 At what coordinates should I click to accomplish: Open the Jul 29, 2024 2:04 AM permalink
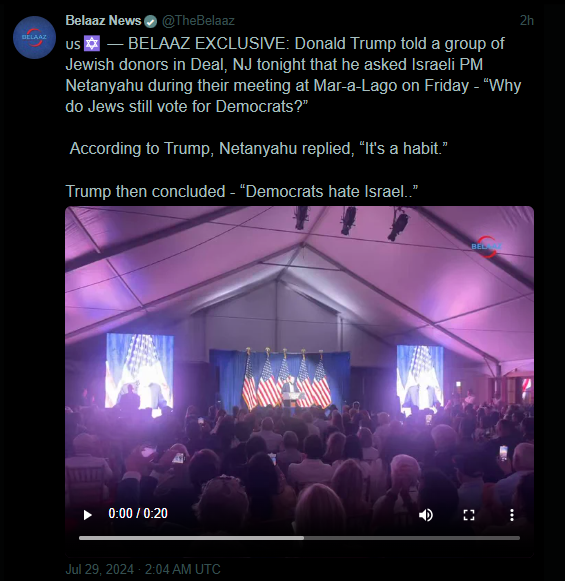tap(143, 569)
